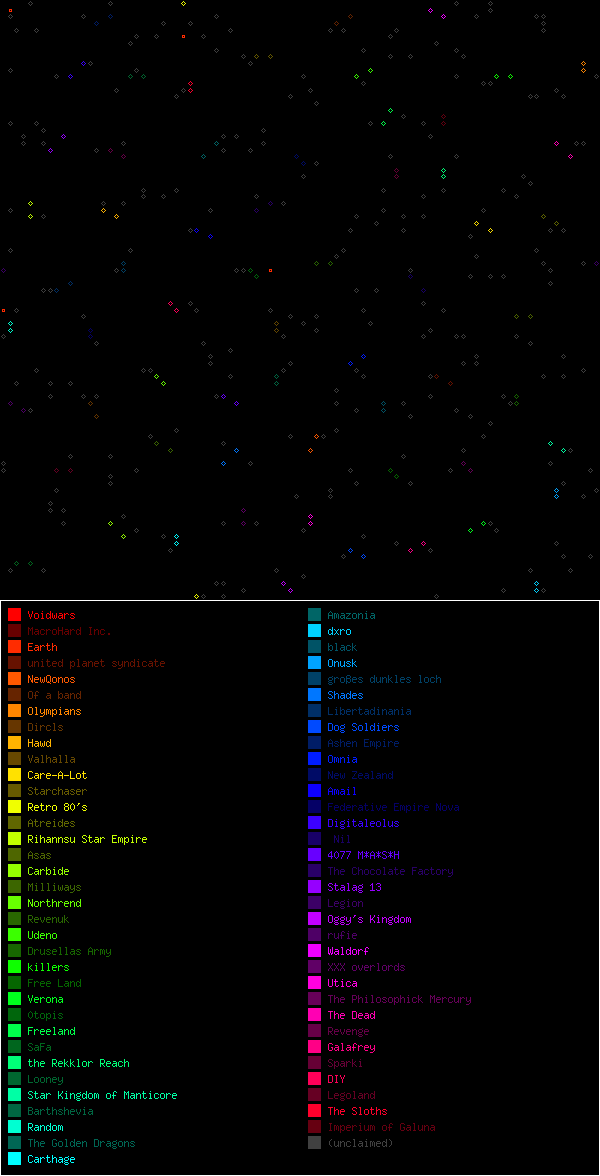Select the 'SaFa' legend label

click(40, 1047)
